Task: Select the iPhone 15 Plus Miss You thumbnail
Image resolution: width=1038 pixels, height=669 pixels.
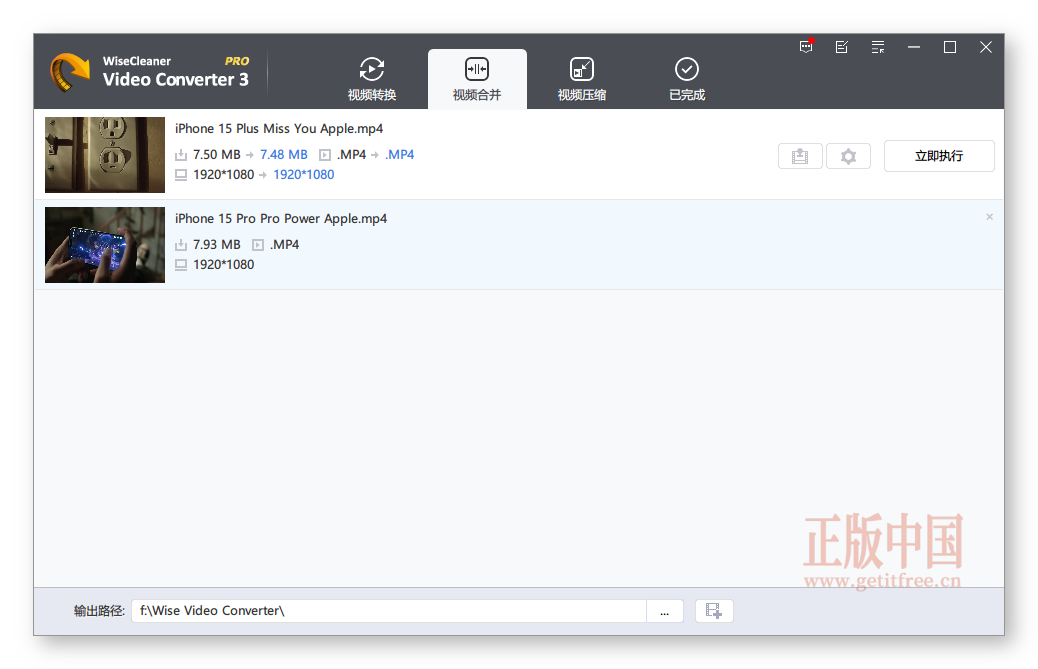Action: click(x=105, y=155)
